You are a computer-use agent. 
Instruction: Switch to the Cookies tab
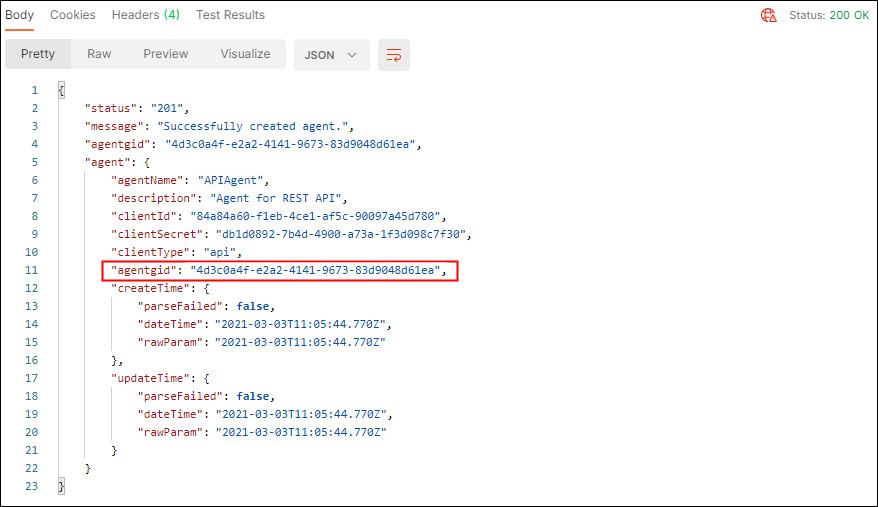point(73,15)
